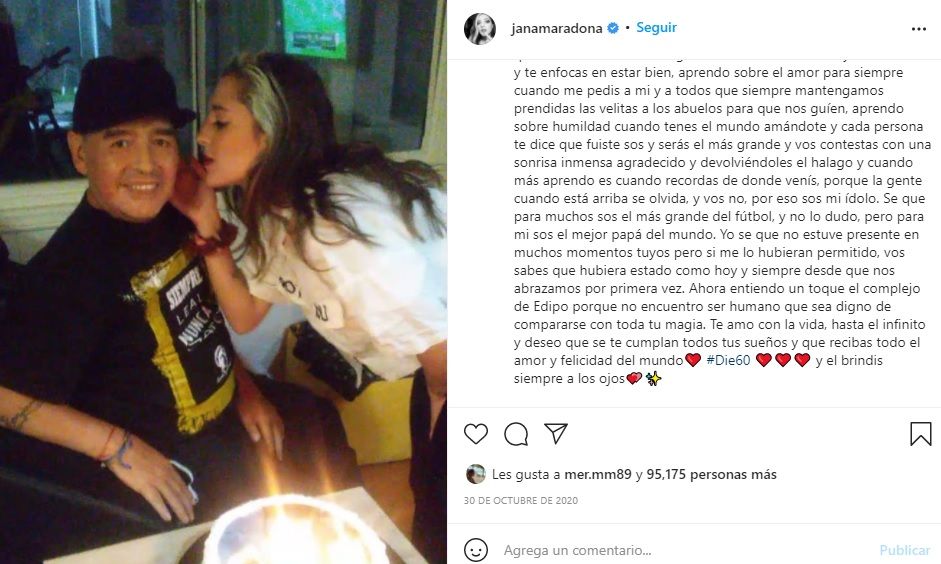Click the sparkle emoji ending the caption
This screenshot has width=941, height=564.
coord(654,379)
